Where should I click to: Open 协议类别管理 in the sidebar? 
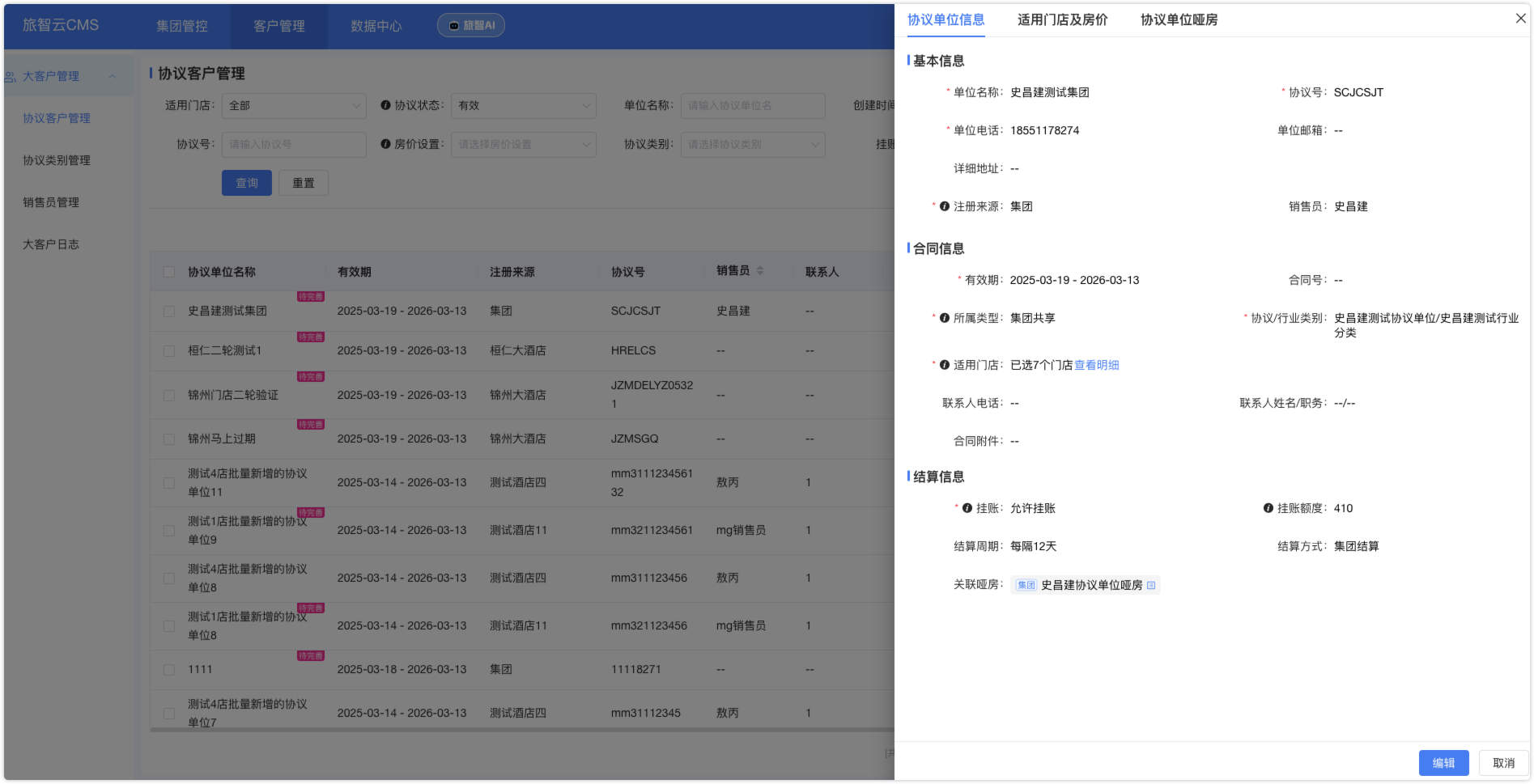(57, 160)
